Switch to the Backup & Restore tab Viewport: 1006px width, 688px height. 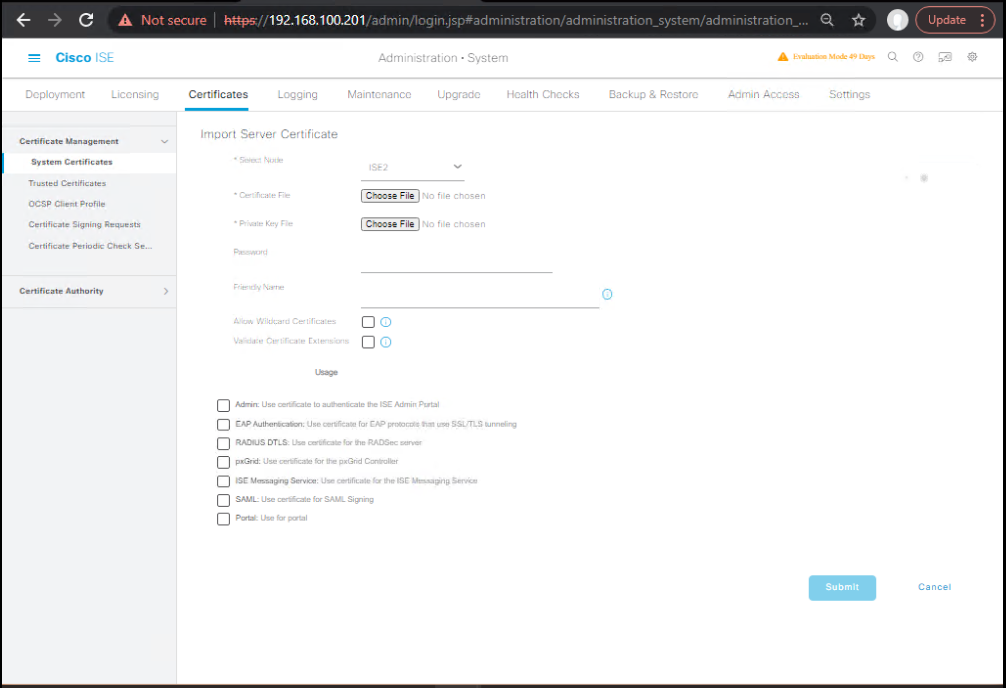tap(653, 94)
